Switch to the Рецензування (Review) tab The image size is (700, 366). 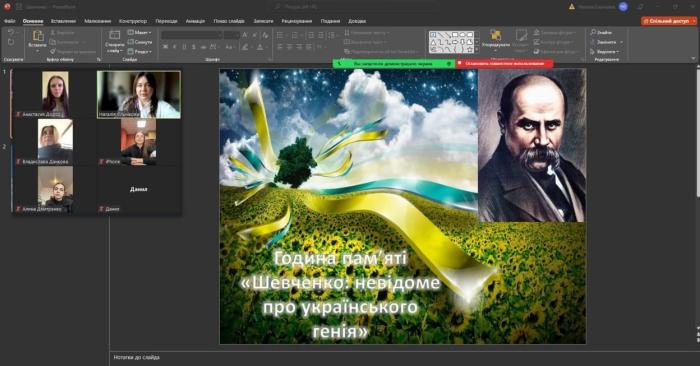pos(296,21)
